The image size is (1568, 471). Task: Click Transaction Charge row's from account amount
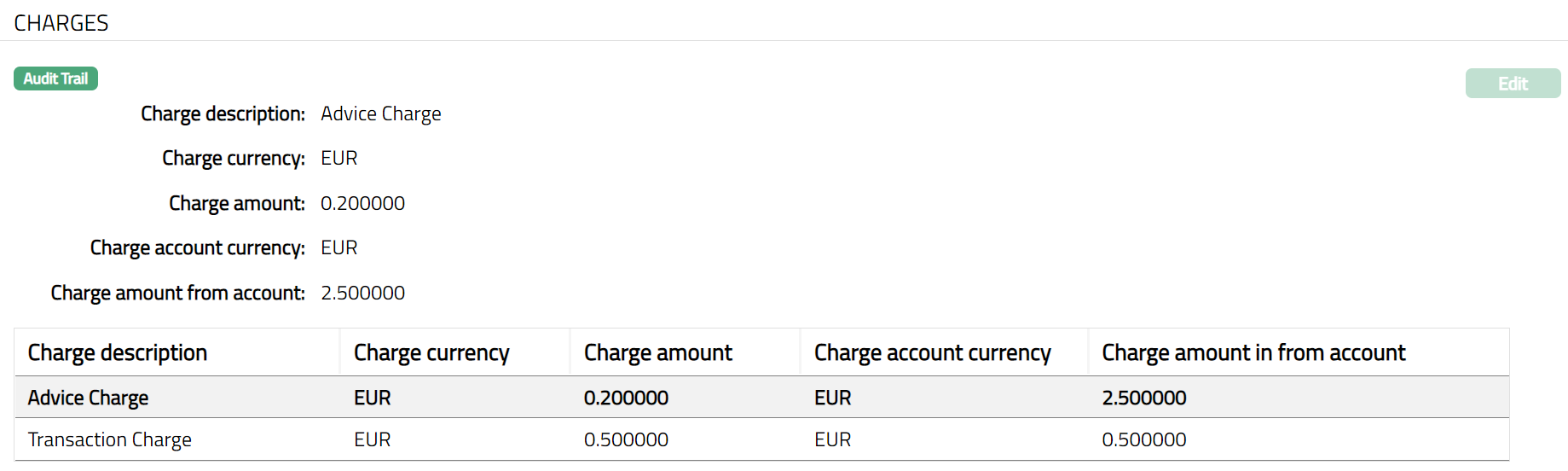(1143, 439)
